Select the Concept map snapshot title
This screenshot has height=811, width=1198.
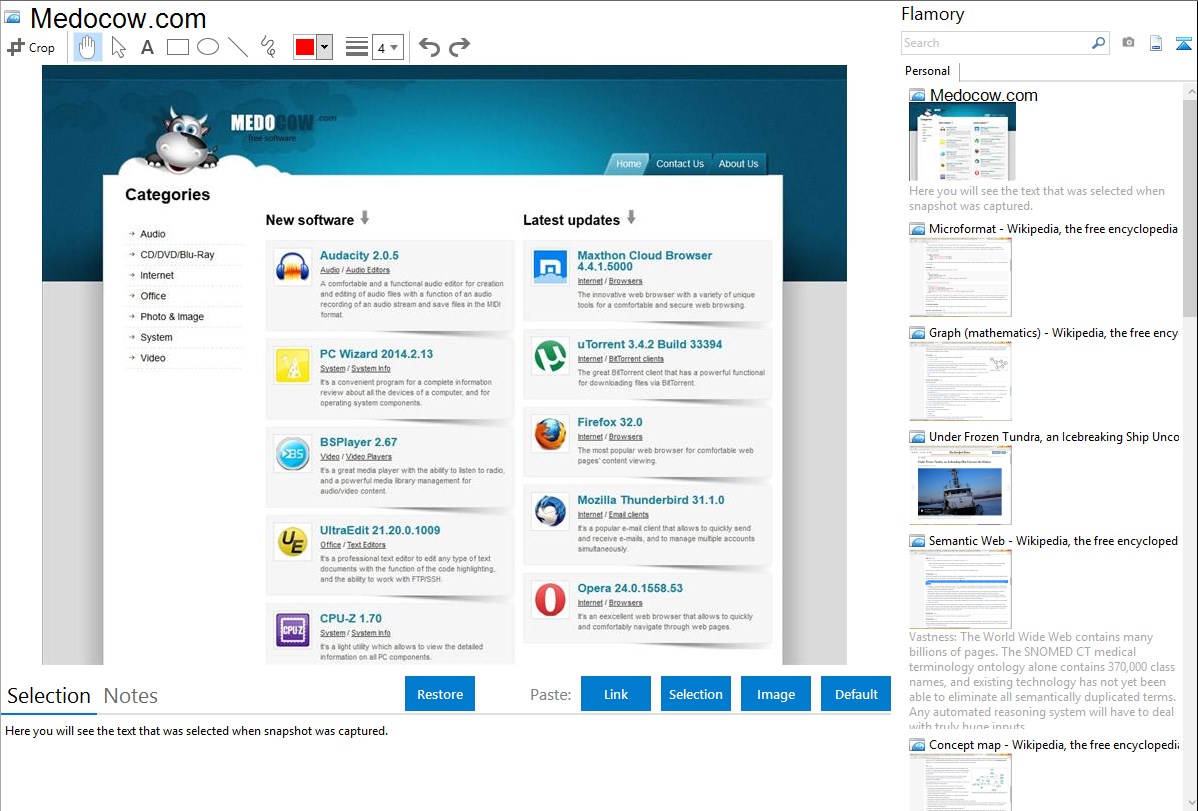pos(1054,744)
